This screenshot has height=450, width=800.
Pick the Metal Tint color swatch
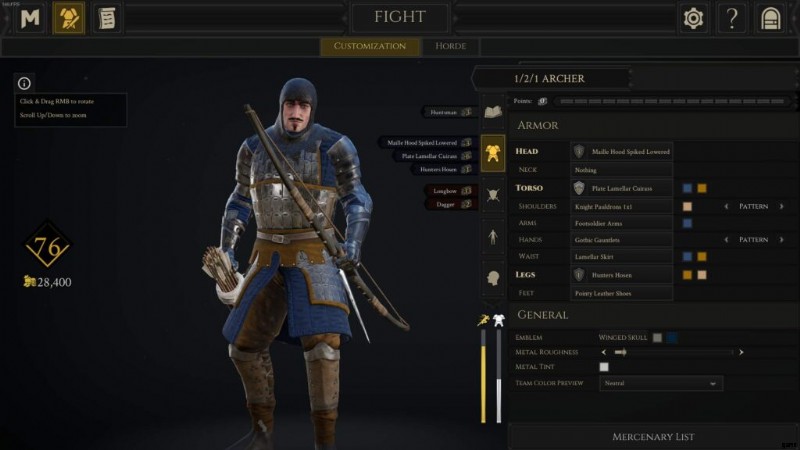coord(604,367)
